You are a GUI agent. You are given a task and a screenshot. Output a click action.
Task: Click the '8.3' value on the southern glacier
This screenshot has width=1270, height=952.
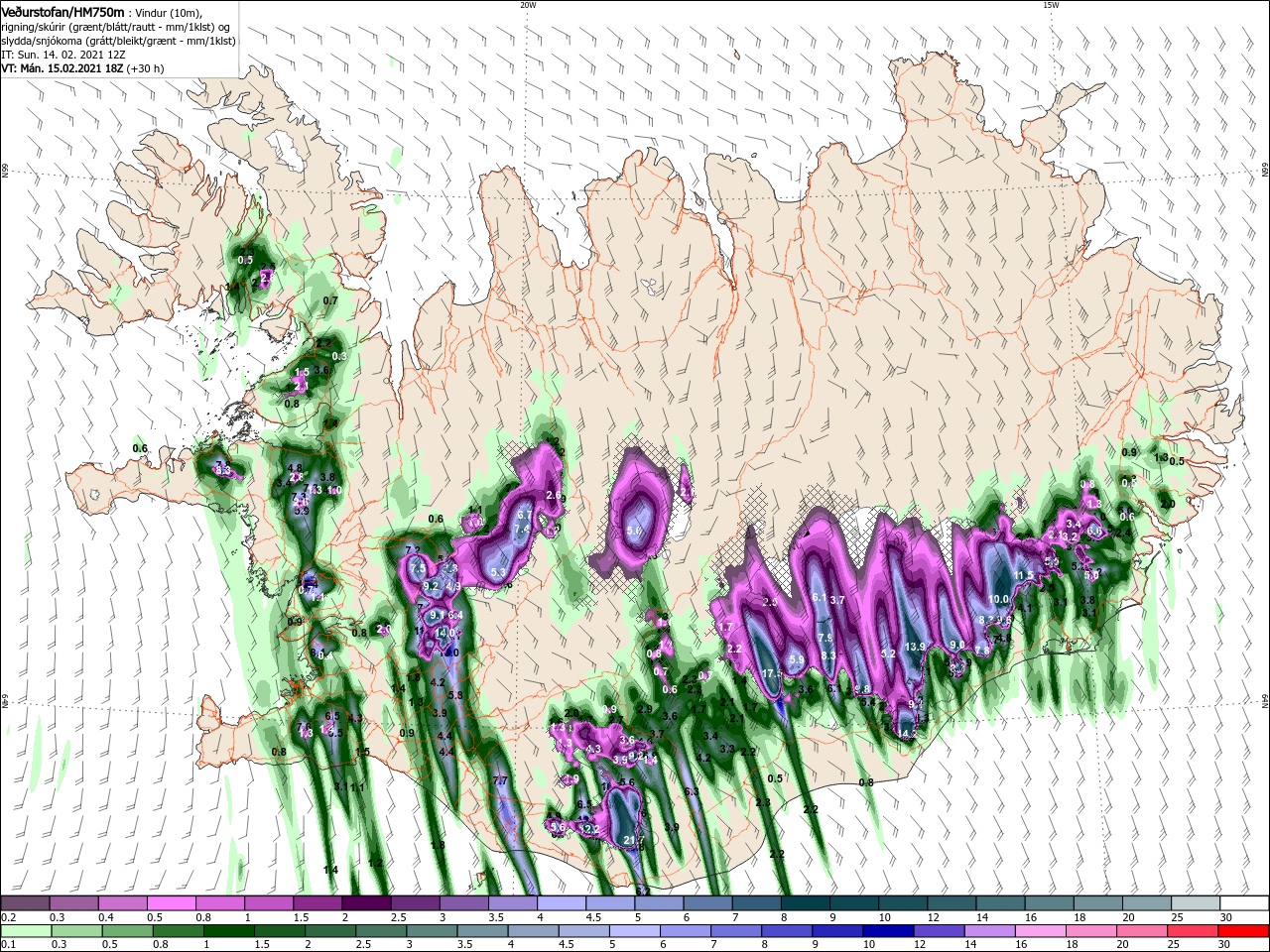829,655
